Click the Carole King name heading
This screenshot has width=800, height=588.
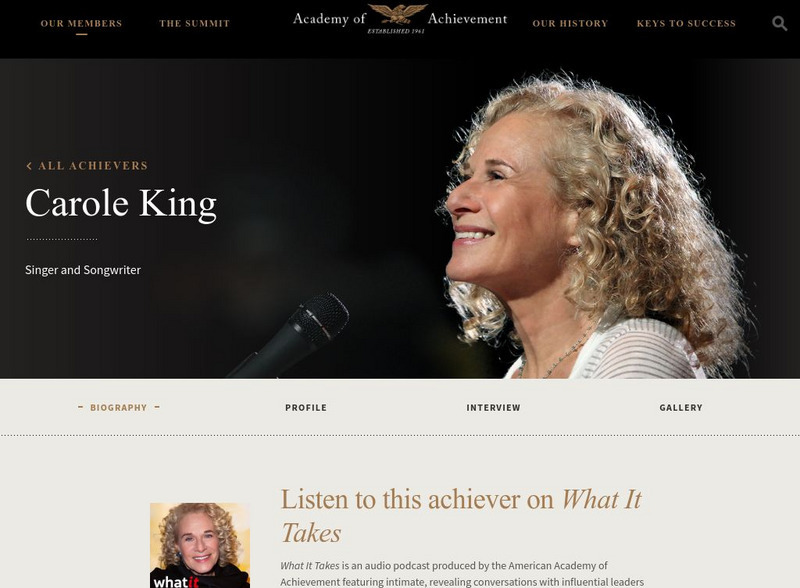[x=121, y=204]
